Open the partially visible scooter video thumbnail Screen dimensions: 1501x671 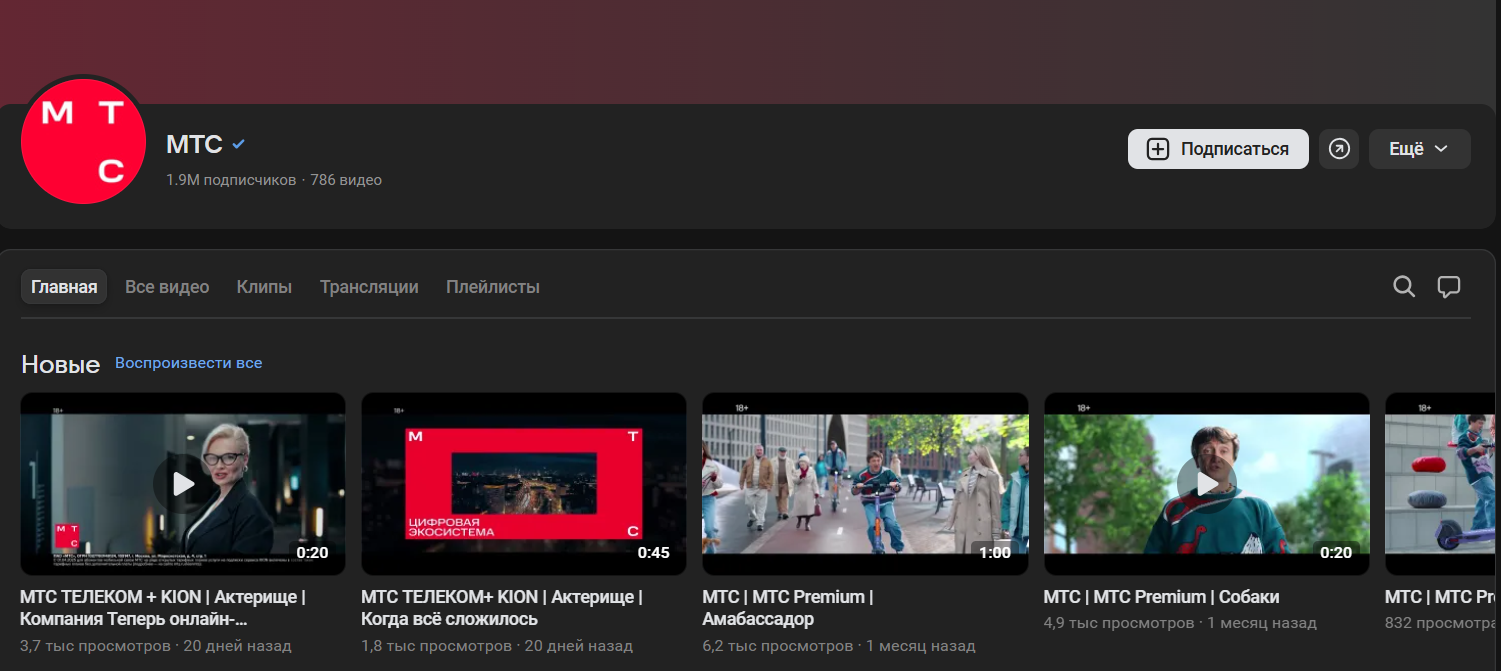[1442, 484]
